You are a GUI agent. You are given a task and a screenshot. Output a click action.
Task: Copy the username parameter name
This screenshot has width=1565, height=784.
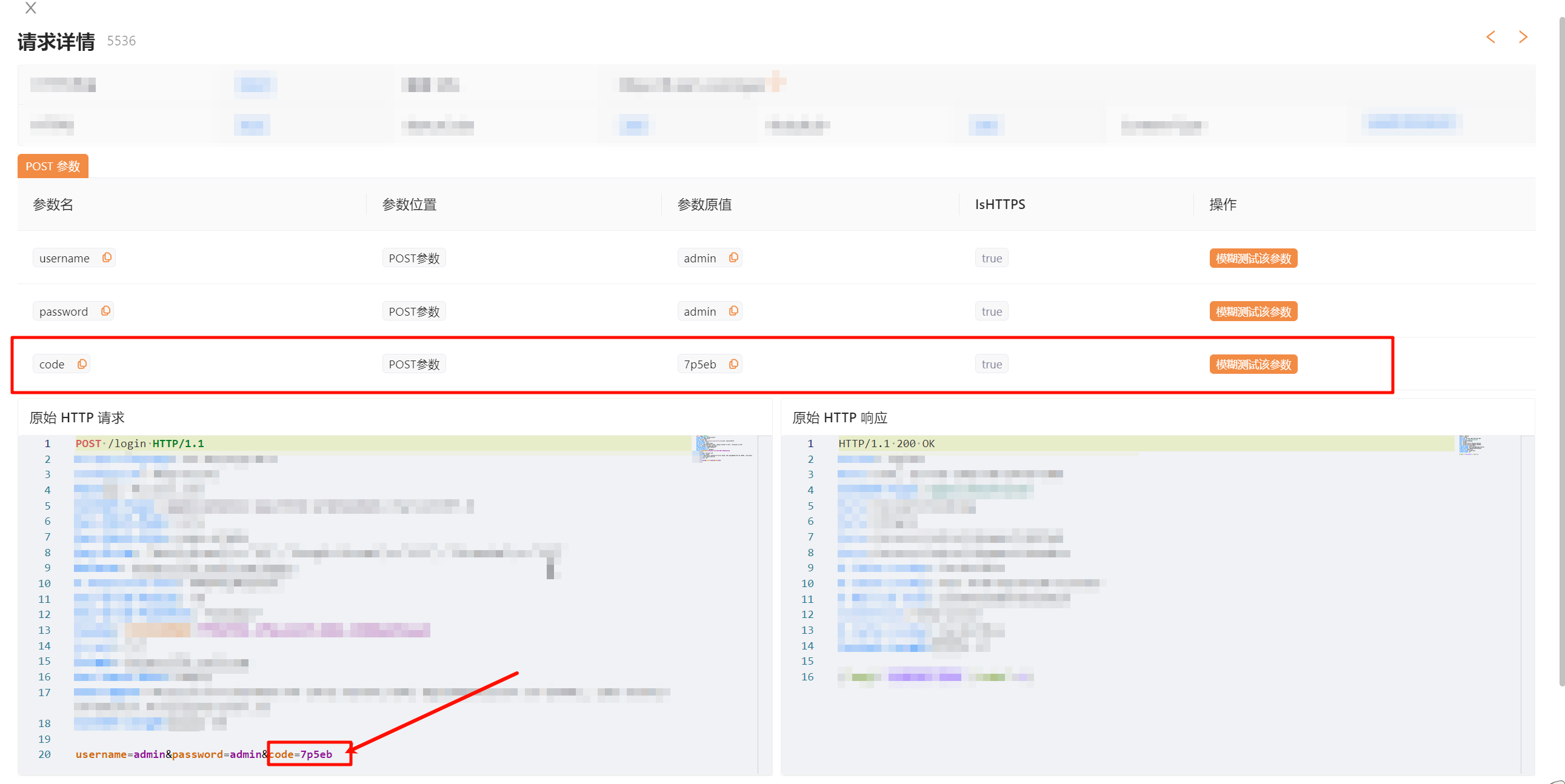pyautogui.click(x=107, y=257)
